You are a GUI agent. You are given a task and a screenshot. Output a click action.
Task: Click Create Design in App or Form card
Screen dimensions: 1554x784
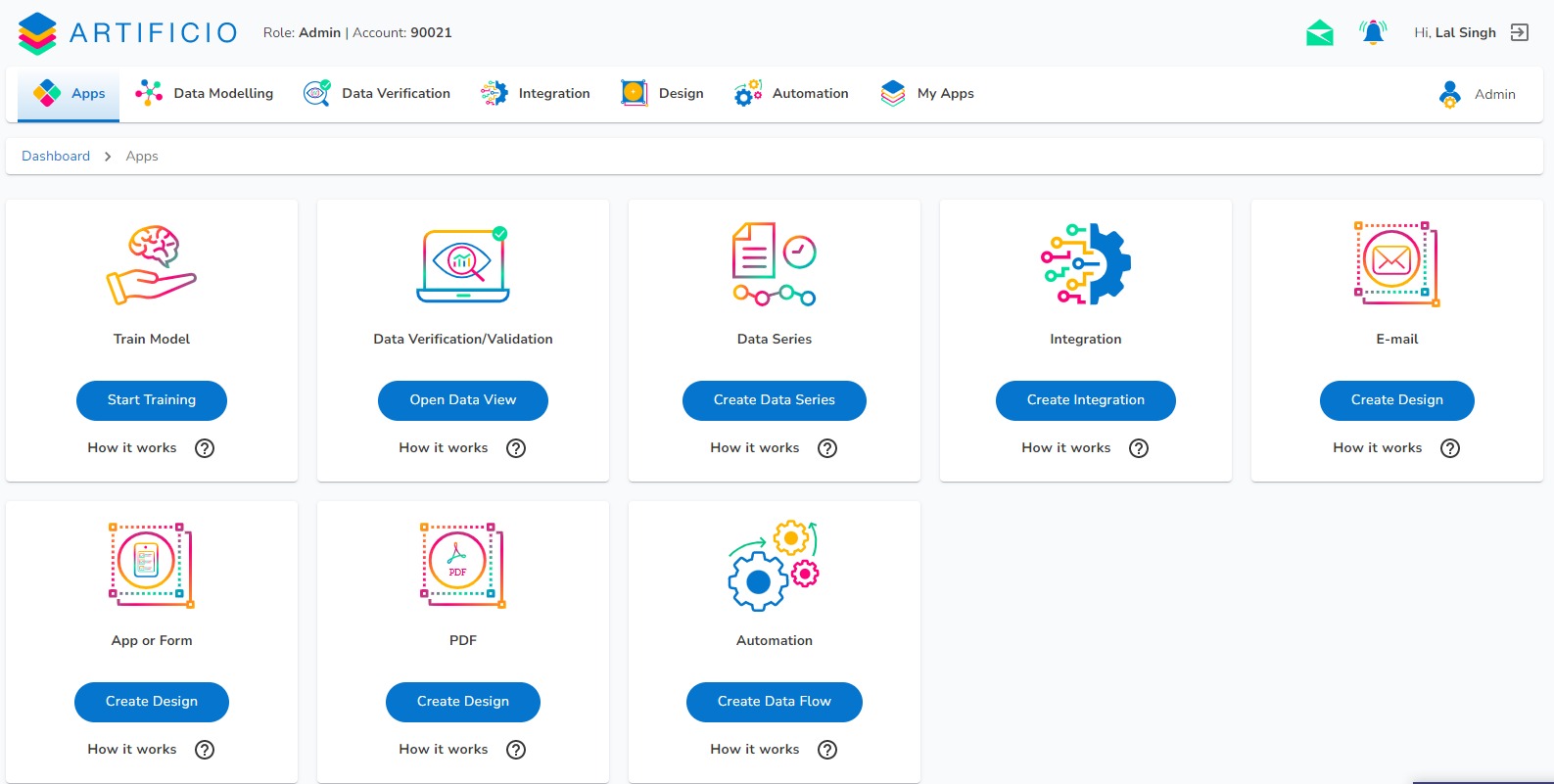(152, 702)
